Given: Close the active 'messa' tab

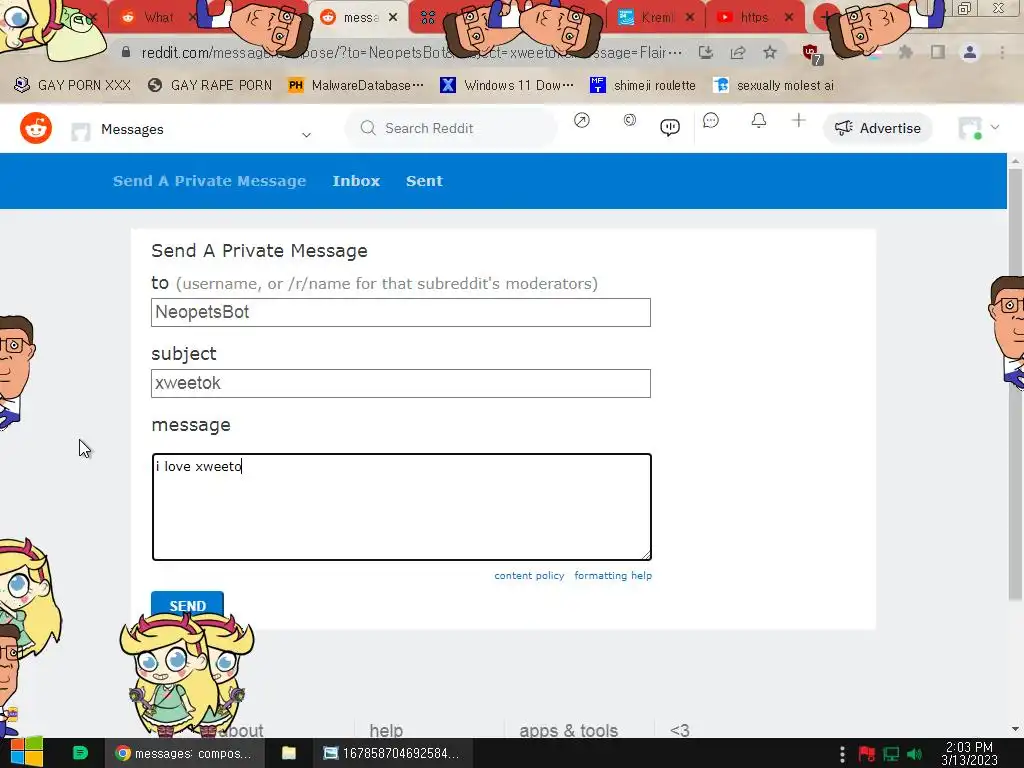Looking at the screenshot, I should 393,18.
